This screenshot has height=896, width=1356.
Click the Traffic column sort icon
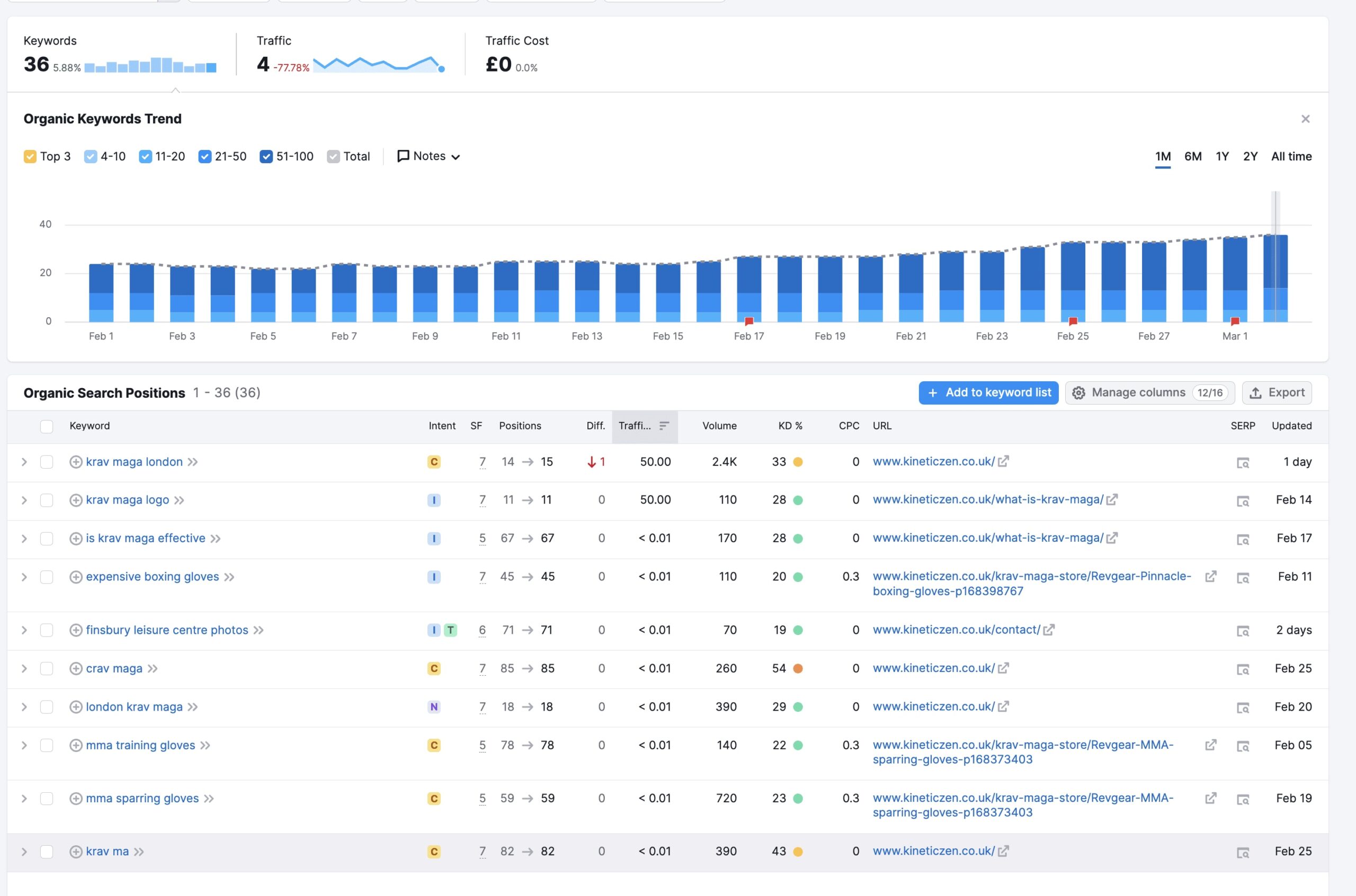663,426
